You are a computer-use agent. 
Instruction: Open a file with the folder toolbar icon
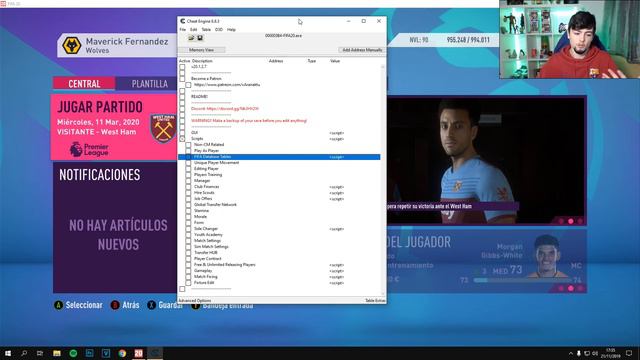coord(191,38)
